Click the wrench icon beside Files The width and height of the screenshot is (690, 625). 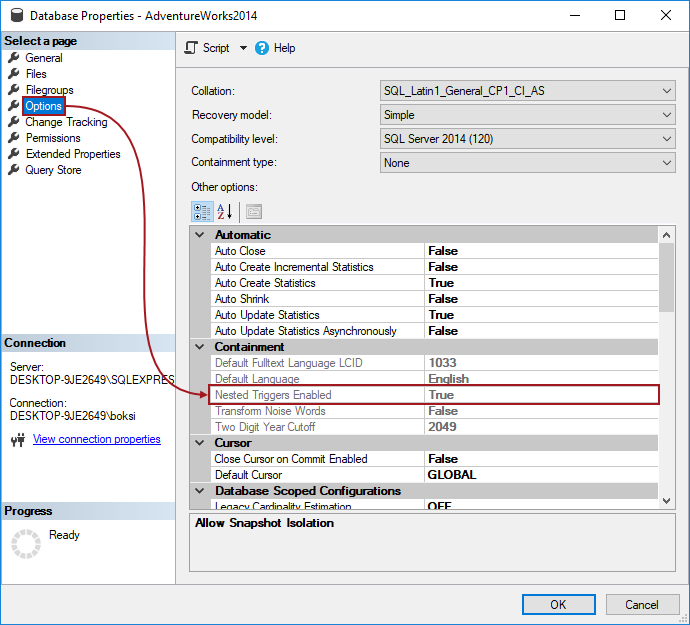(x=14, y=73)
